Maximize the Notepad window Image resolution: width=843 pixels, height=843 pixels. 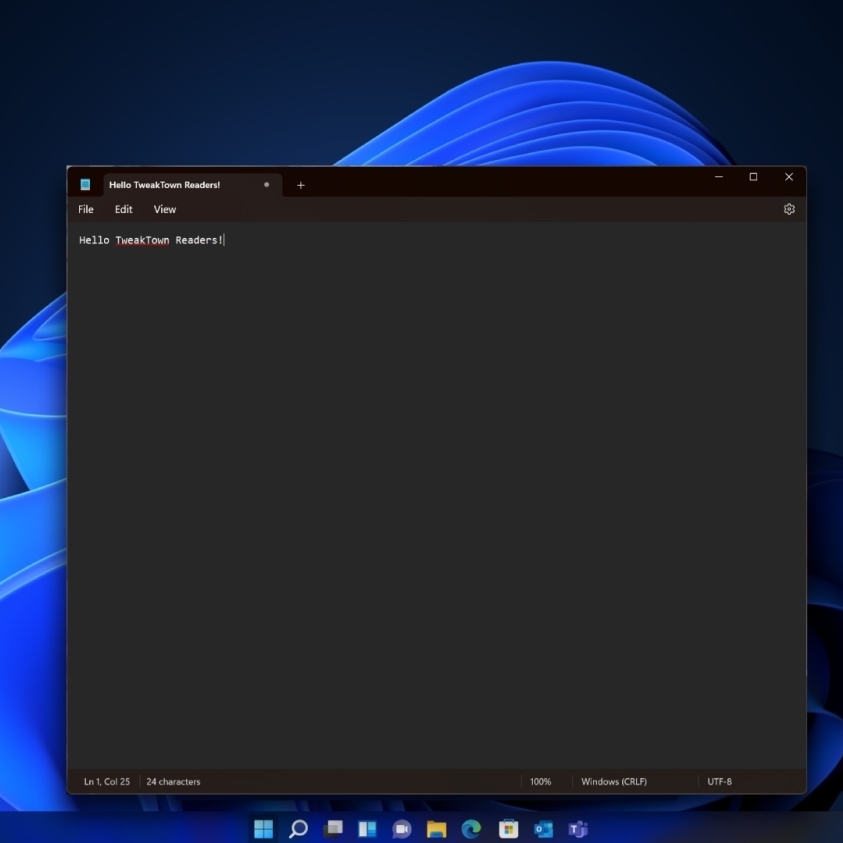click(x=753, y=177)
